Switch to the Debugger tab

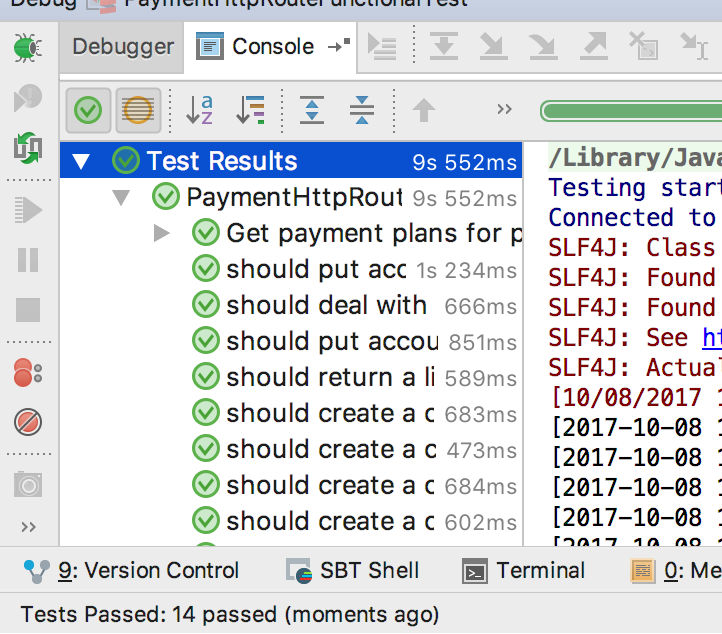click(x=123, y=46)
